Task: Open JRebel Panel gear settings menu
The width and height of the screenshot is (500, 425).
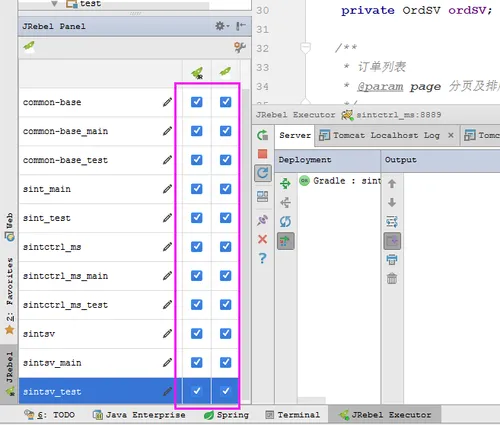Action: click(x=222, y=26)
